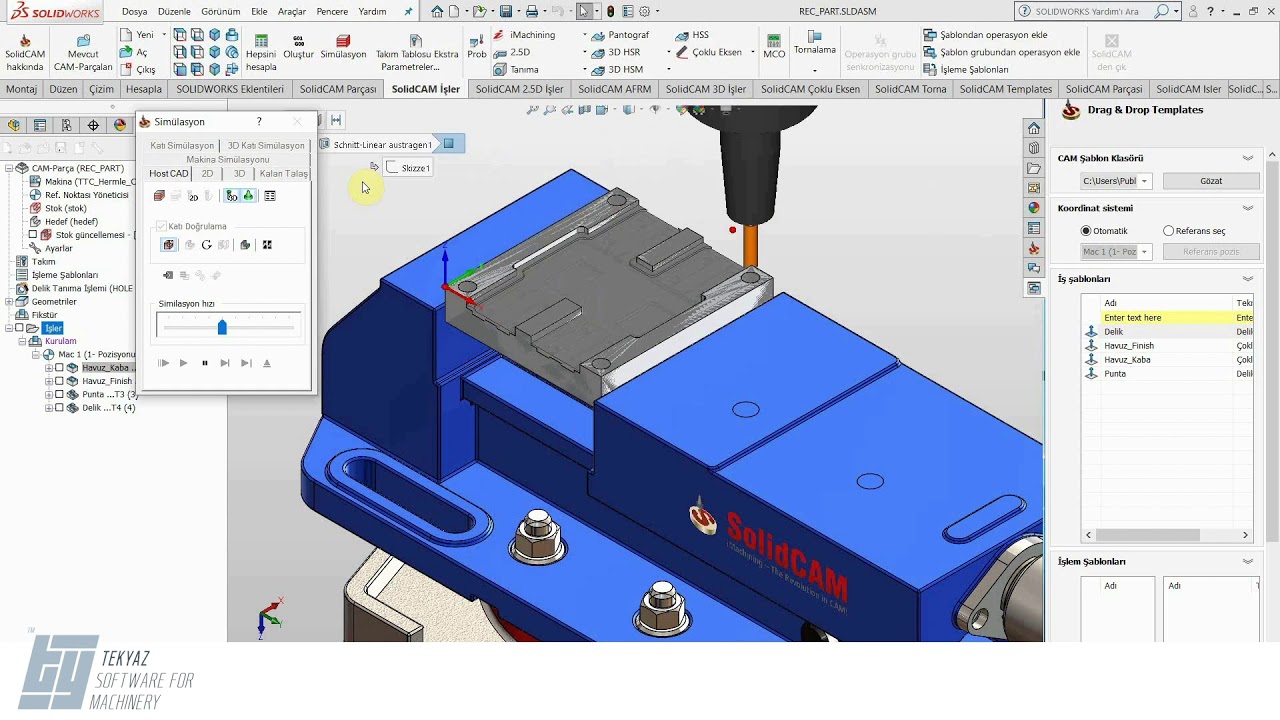The image size is (1280, 720).
Task: Click simulation stop button
Action: pos(205,363)
